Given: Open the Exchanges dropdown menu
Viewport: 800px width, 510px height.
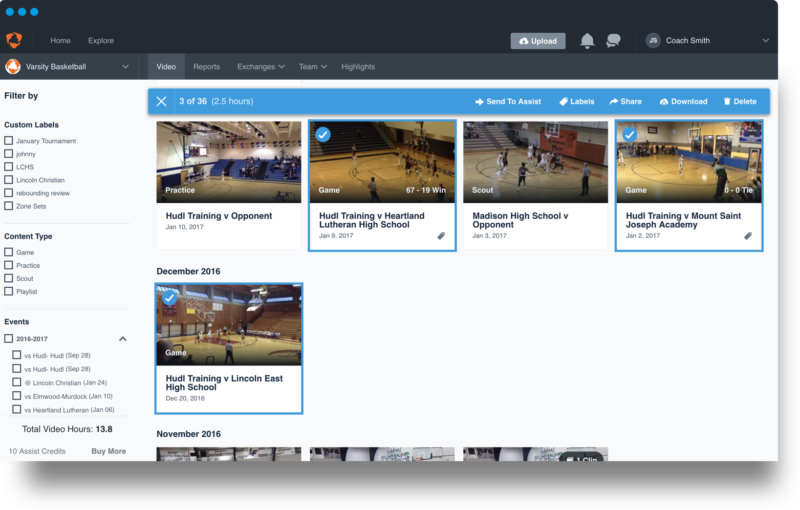Looking at the screenshot, I should pos(261,67).
